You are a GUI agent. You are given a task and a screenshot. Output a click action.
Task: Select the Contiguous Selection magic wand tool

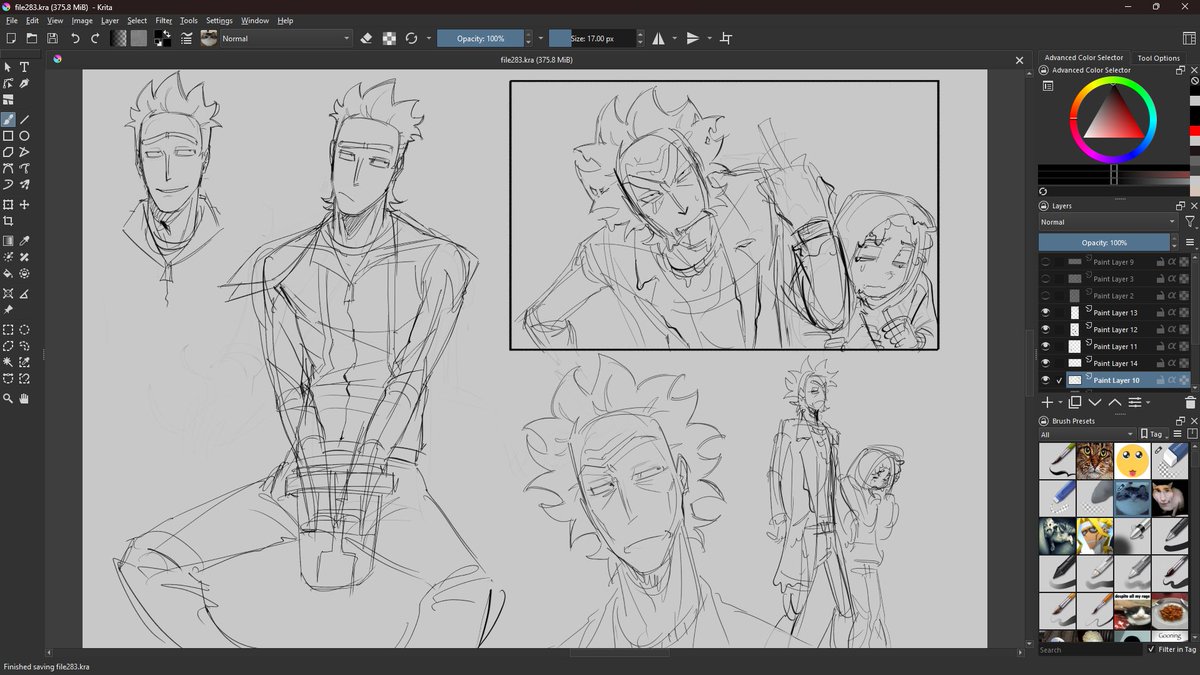(x=8, y=362)
